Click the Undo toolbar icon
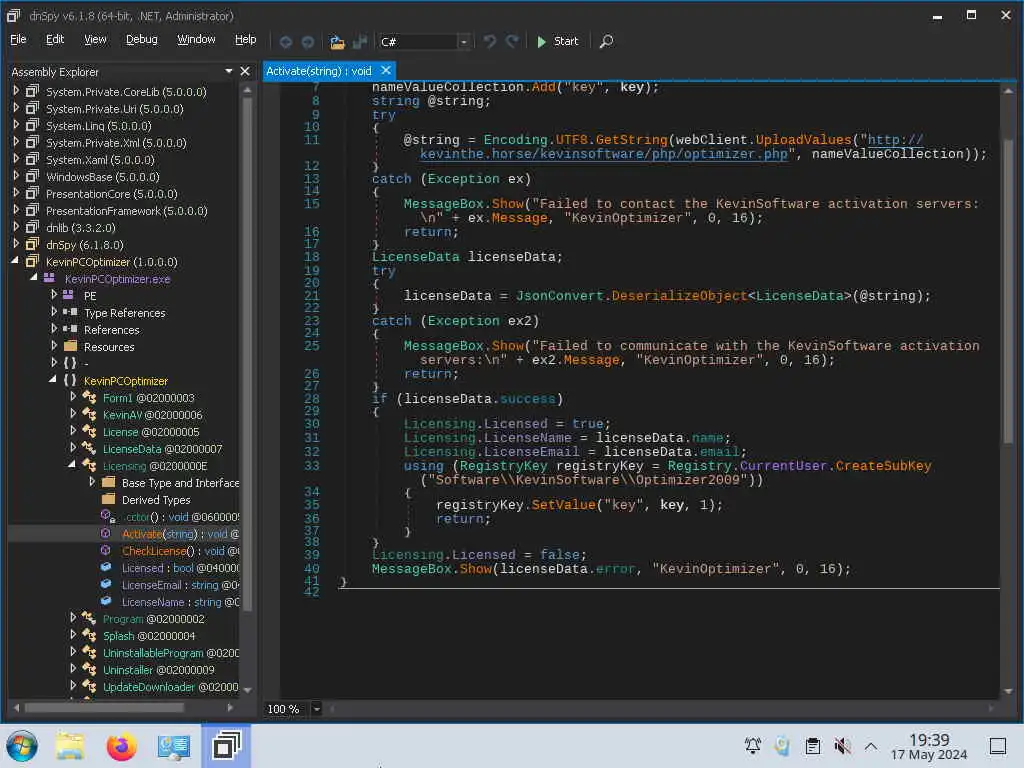The height and width of the screenshot is (768, 1024). pos(489,42)
